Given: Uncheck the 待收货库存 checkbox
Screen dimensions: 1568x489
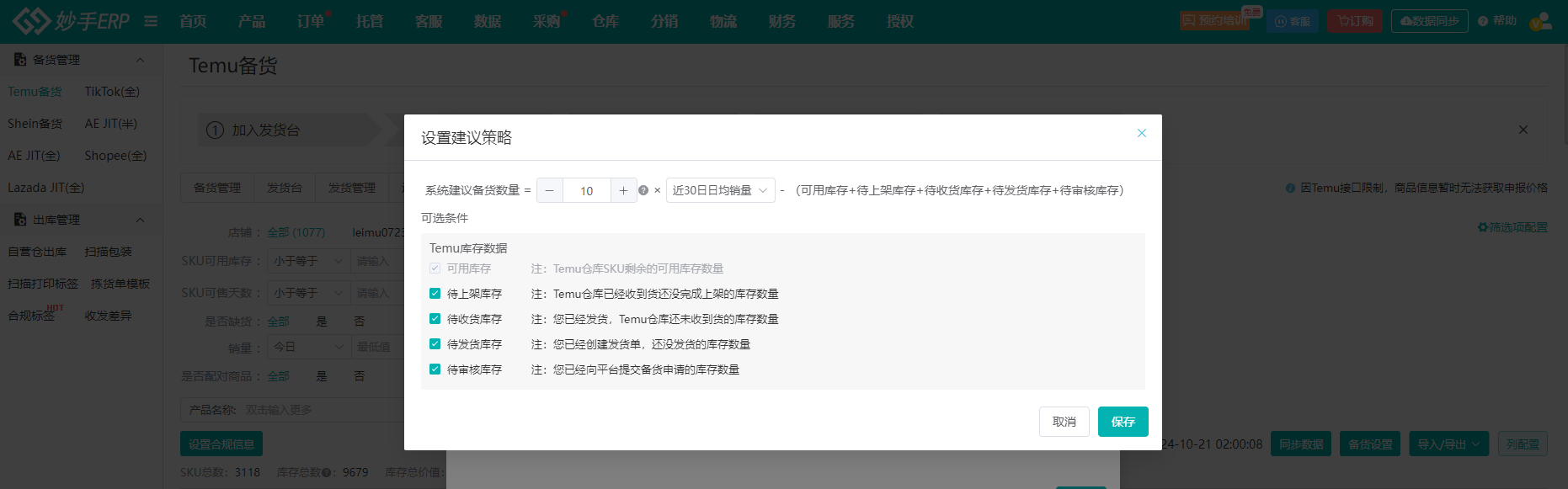Looking at the screenshot, I should coord(435,319).
